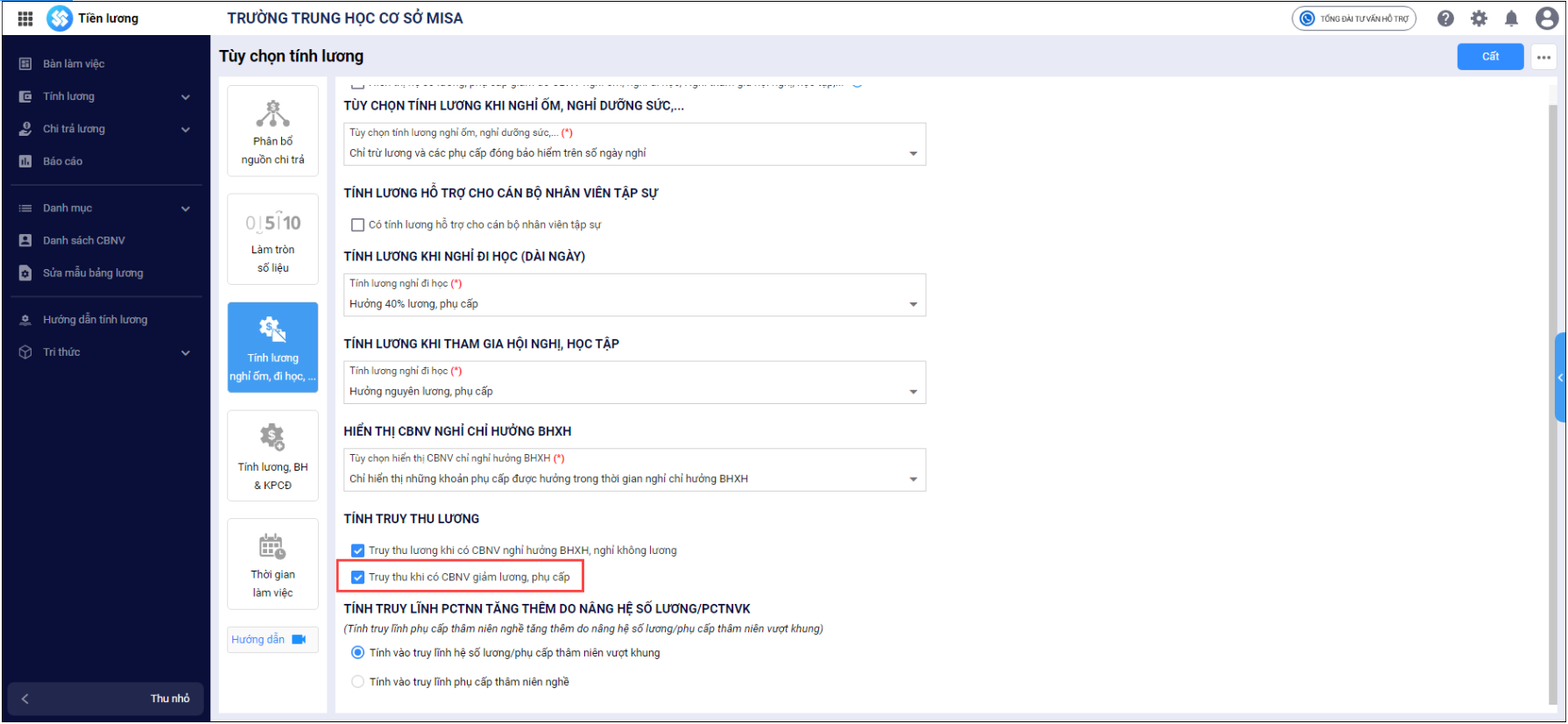This screenshot has width=1568, height=724.
Task: Click the Chi trả lương sidebar icon
Action: pos(25,129)
